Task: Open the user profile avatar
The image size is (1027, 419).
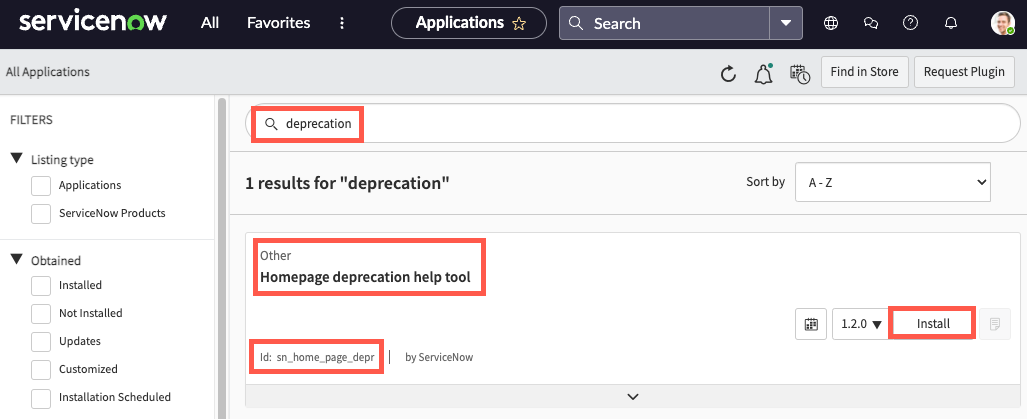Action: click(x=1002, y=23)
